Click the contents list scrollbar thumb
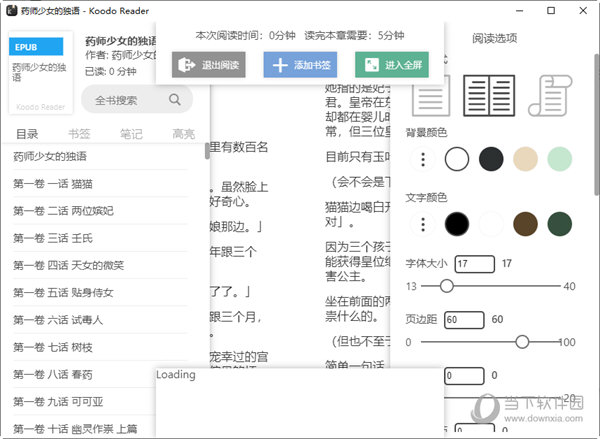The image size is (600, 439). click(x=207, y=150)
